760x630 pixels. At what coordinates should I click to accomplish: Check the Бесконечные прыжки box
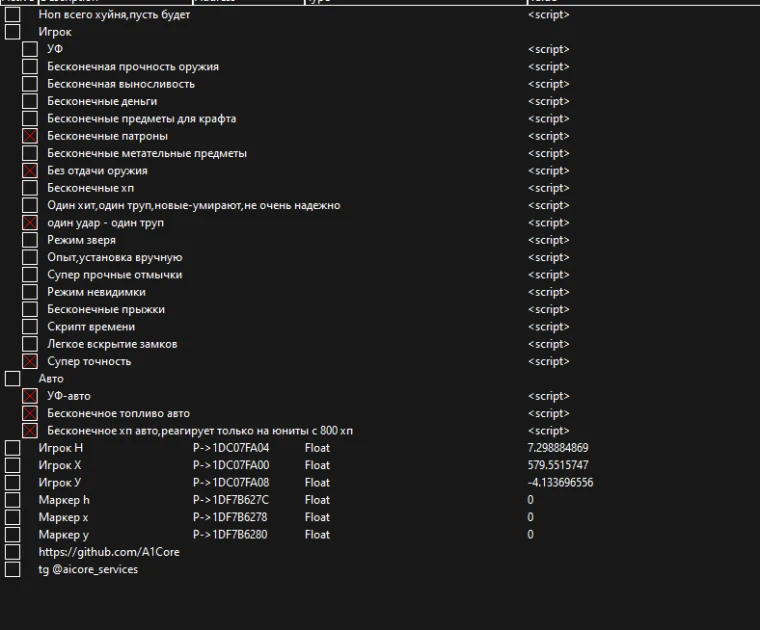(x=30, y=309)
